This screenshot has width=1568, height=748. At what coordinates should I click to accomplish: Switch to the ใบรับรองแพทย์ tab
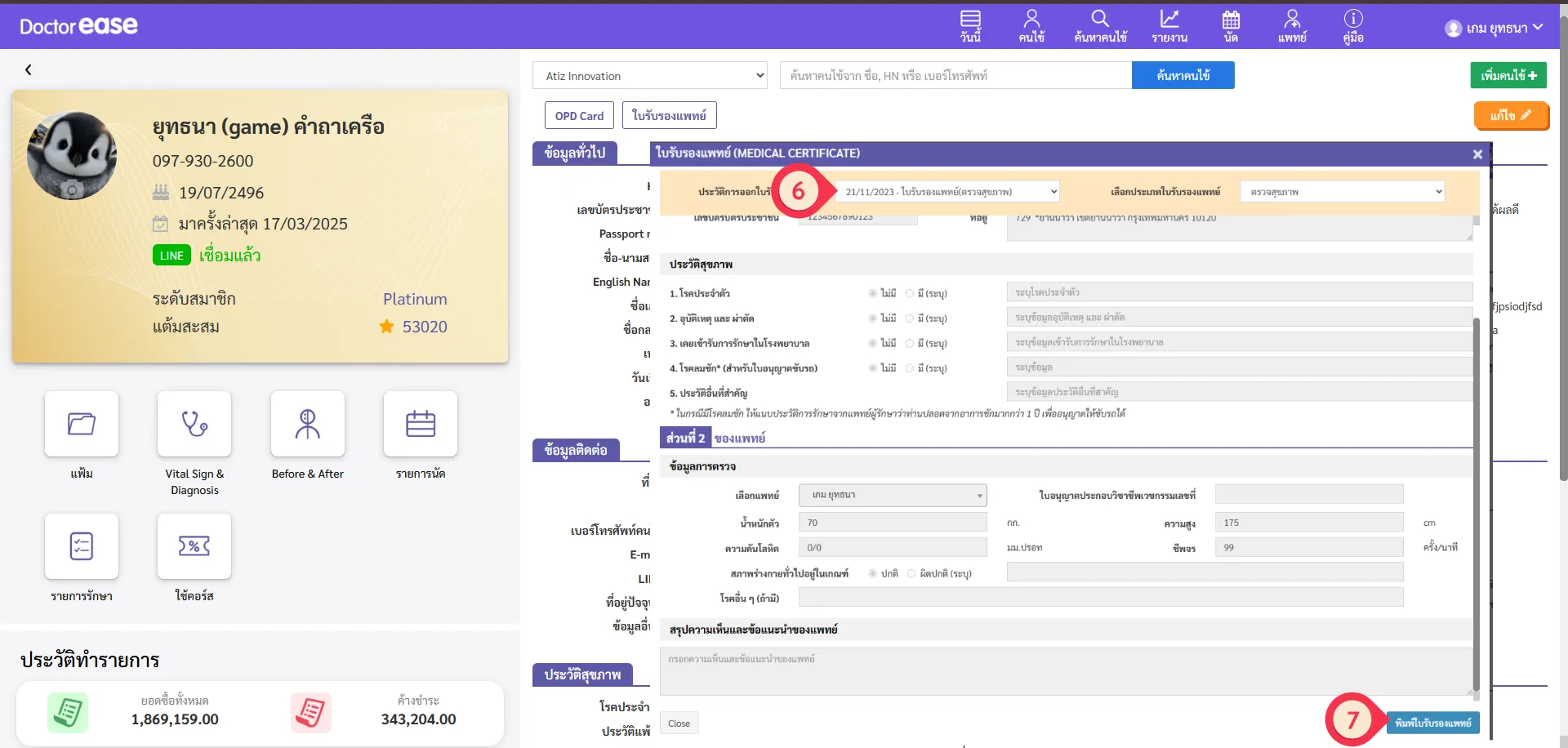(669, 116)
